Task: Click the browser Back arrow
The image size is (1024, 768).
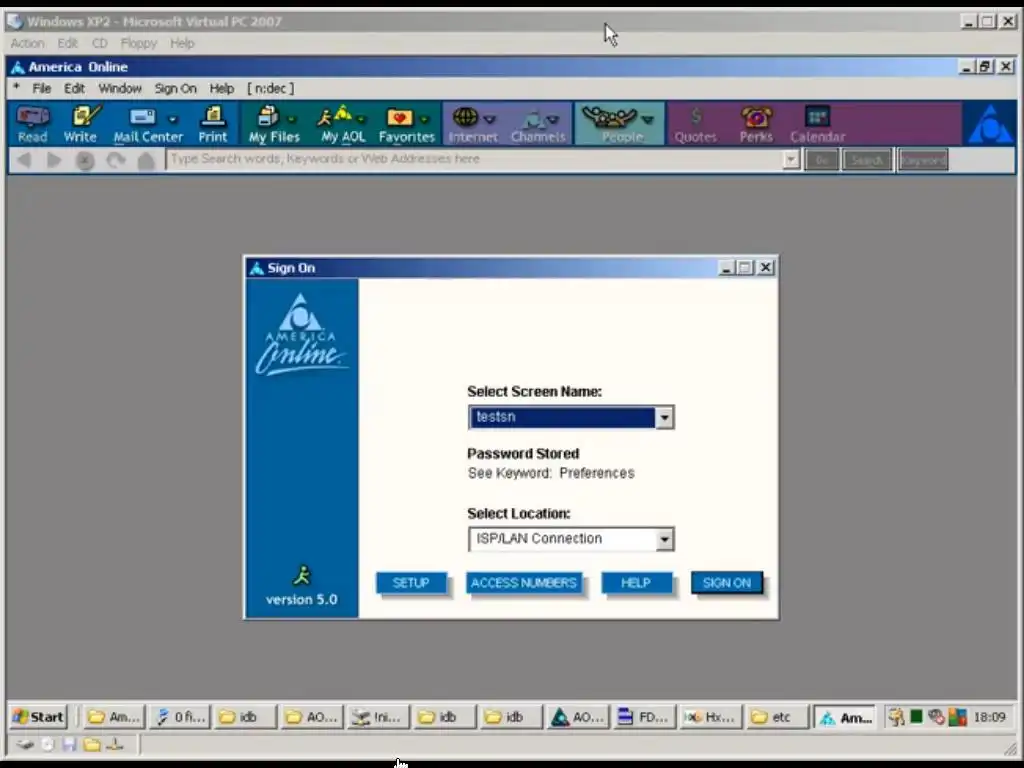Action: 24,160
